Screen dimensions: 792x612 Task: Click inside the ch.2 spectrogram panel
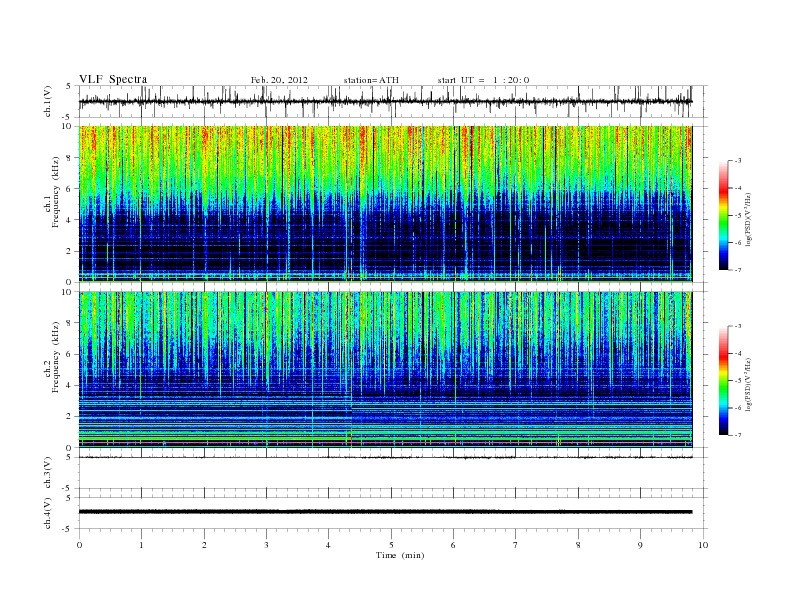[385, 370]
